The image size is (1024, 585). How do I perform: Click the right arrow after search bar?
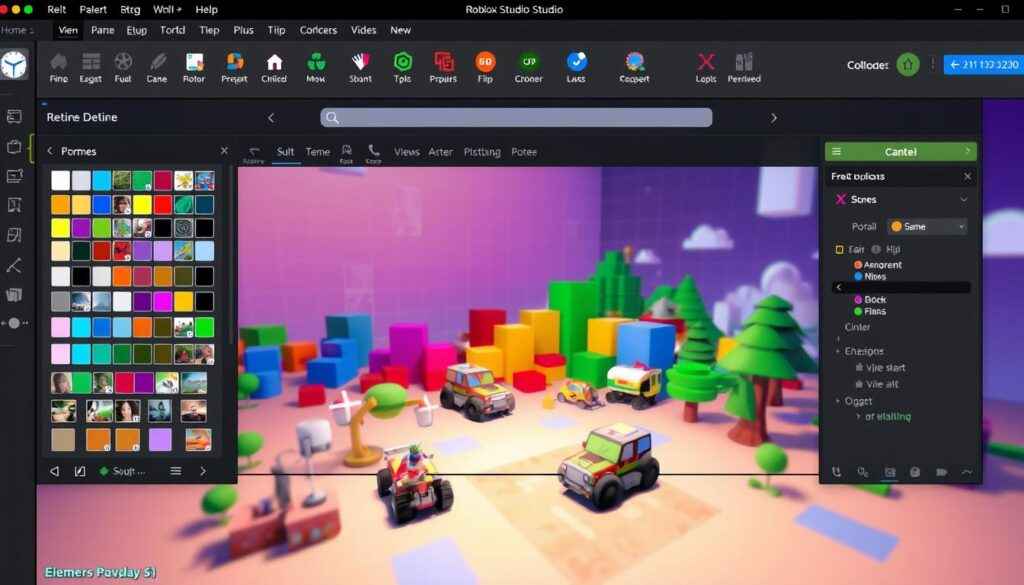[774, 118]
